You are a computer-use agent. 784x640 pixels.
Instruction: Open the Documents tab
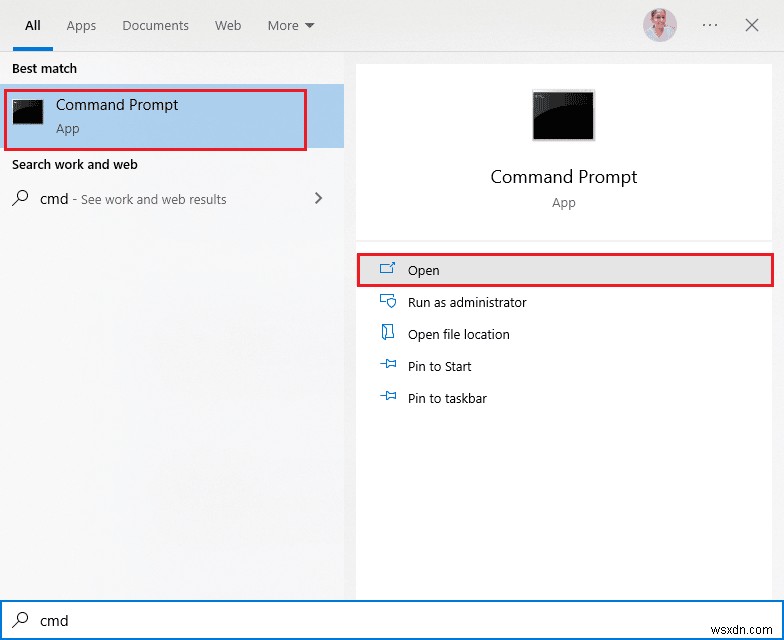pyautogui.click(x=155, y=26)
